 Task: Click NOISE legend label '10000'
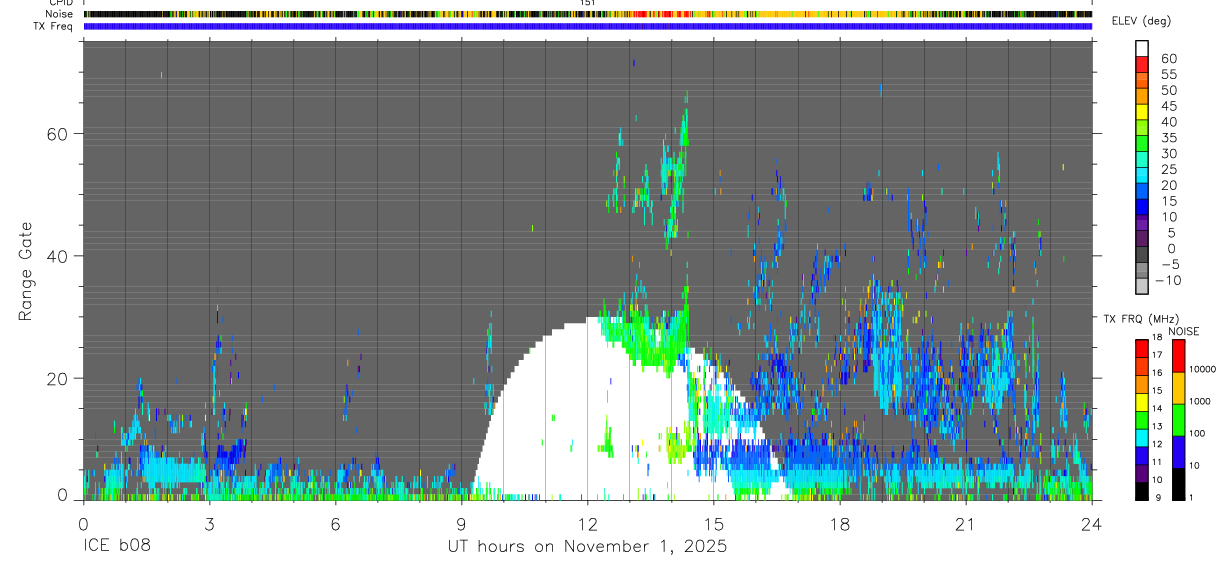[1205, 369]
